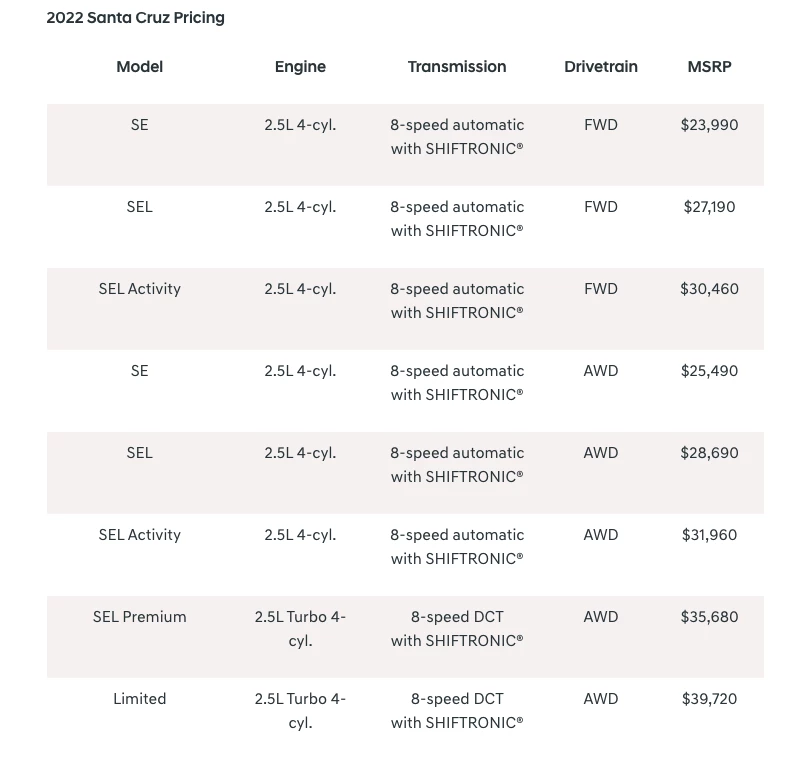Select the MSRP column header
This screenshot has width=788, height=762.
[709, 67]
